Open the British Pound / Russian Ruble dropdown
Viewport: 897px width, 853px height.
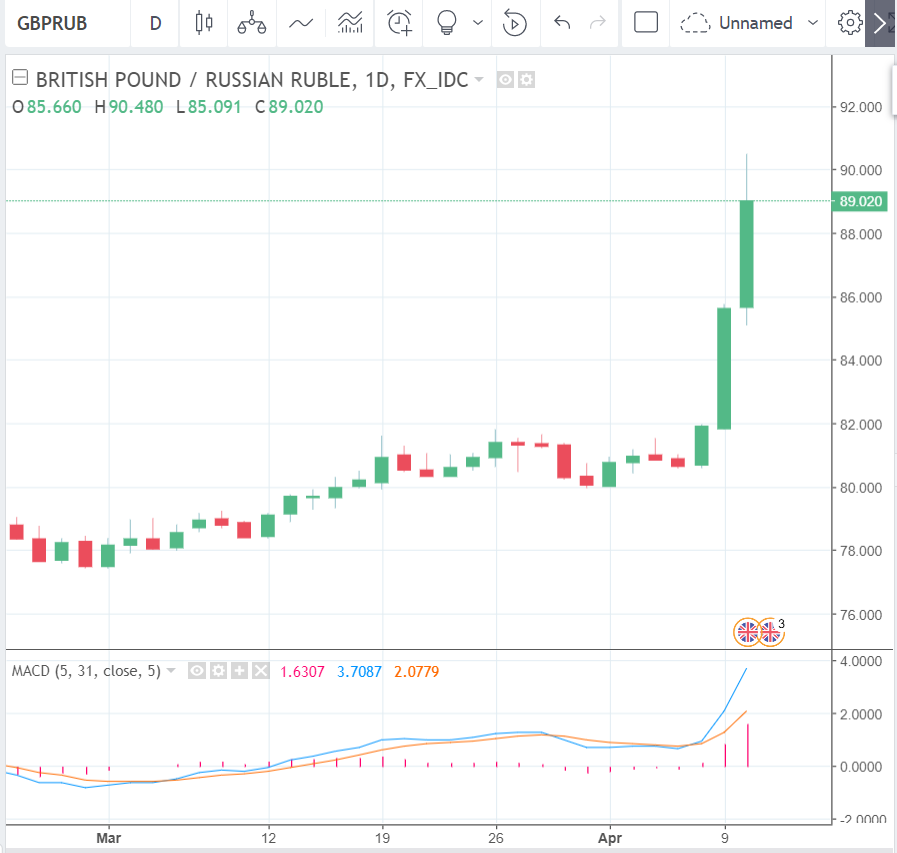479,79
